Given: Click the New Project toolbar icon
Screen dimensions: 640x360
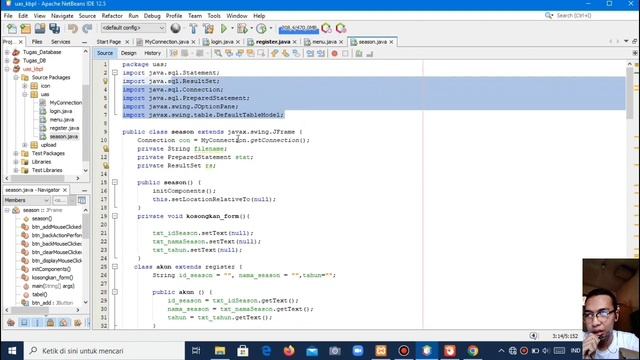Looking at the screenshot, I should pos(26,28).
